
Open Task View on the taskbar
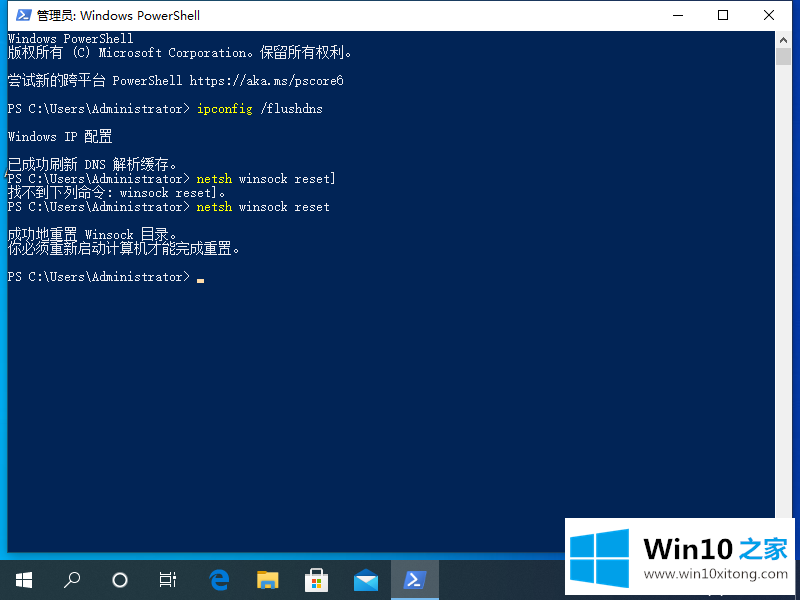click(x=167, y=580)
